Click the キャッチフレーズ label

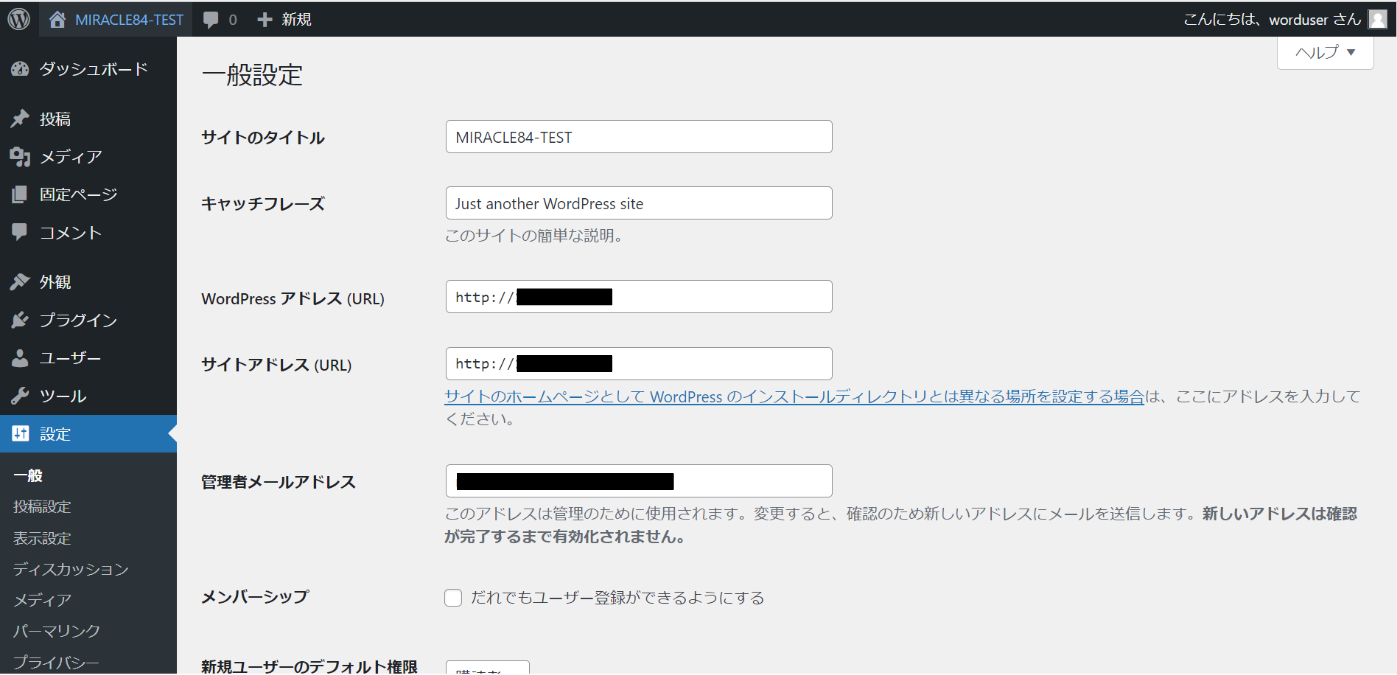pos(263,204)
